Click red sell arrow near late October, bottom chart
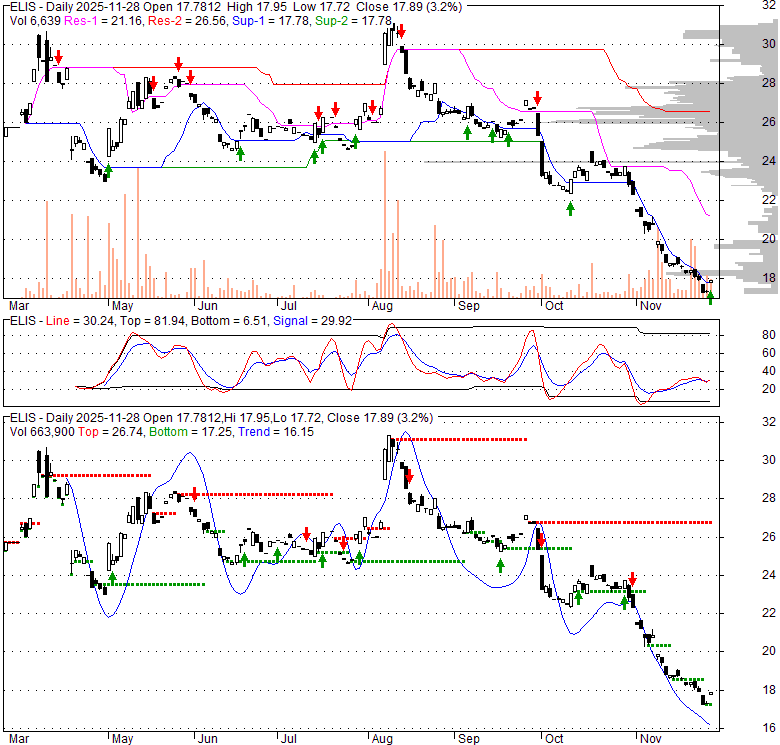The image size is (780, 745). tap(632, 578)
